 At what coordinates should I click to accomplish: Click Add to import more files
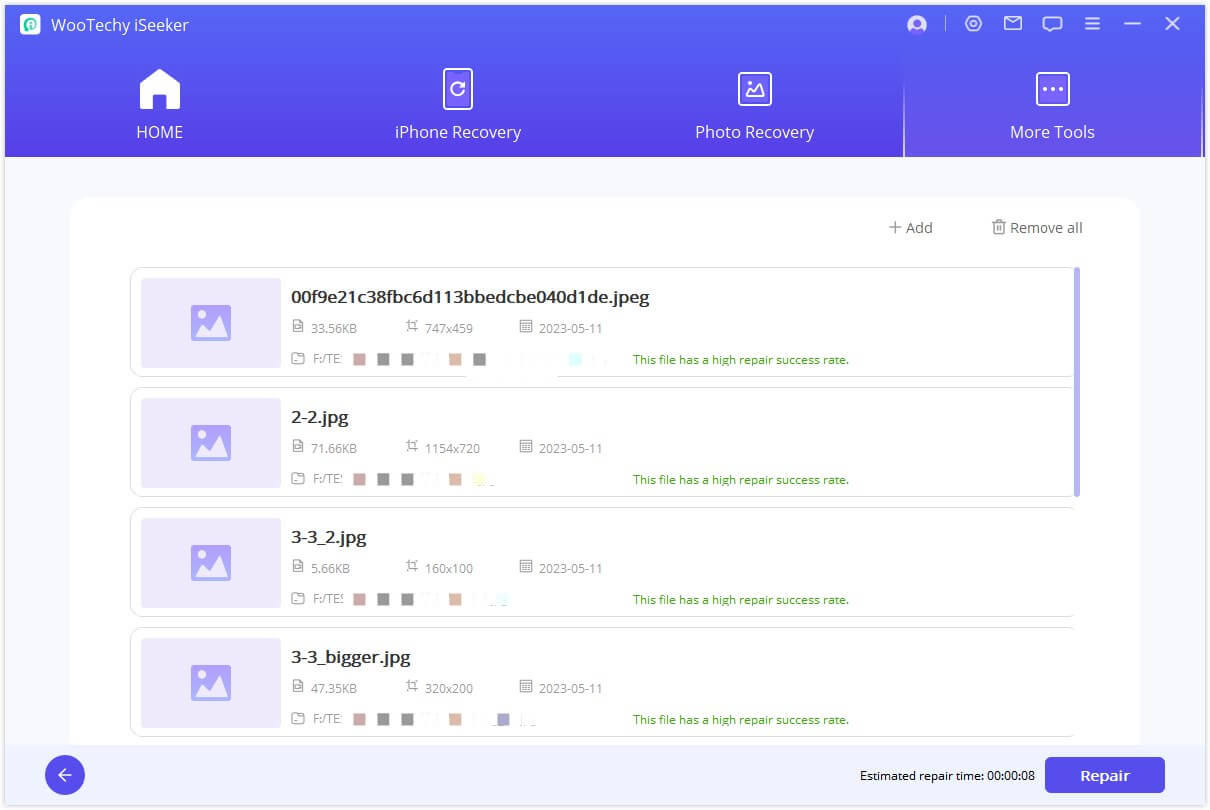tap(910, 228)
